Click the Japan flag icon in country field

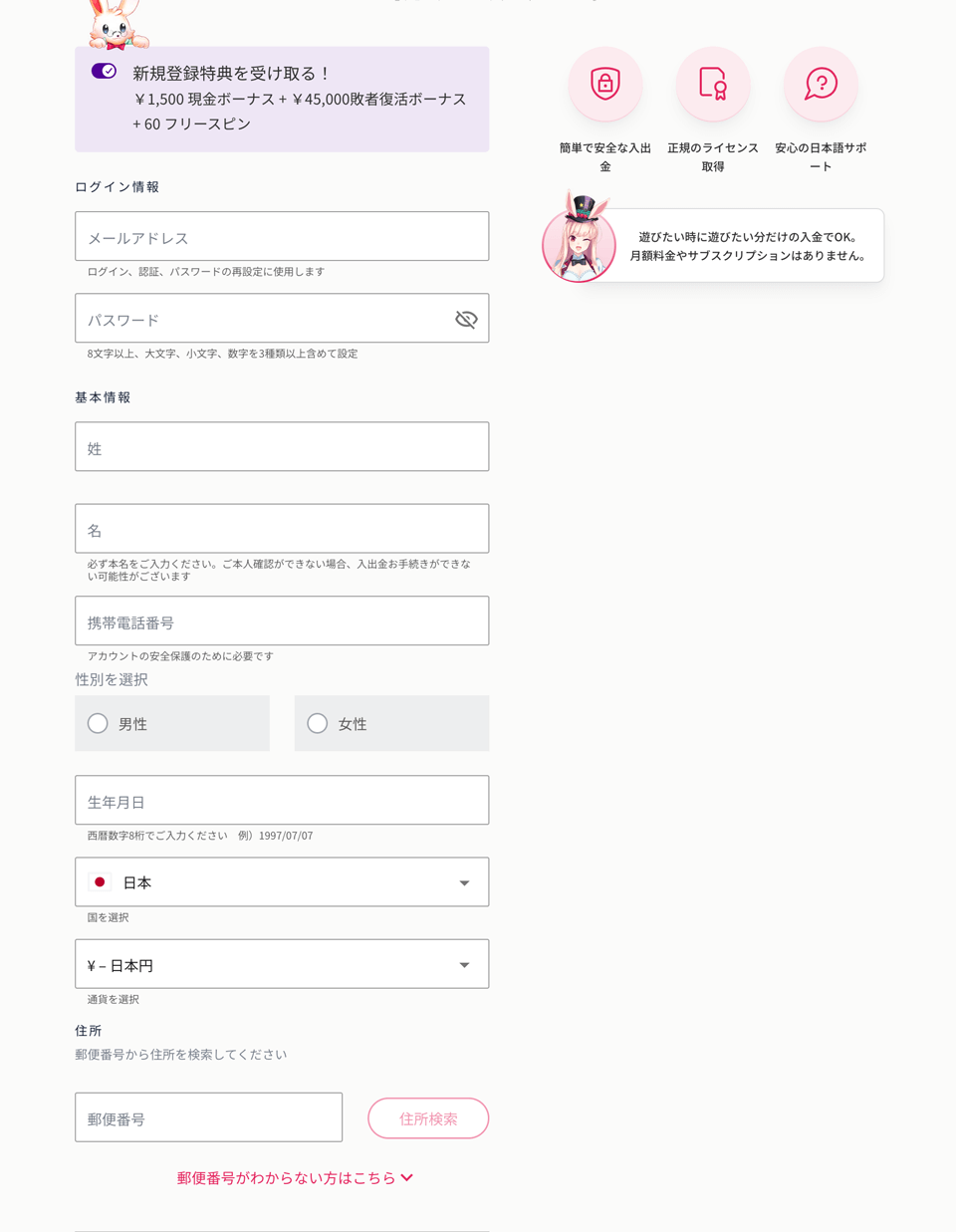coord(100,882)
